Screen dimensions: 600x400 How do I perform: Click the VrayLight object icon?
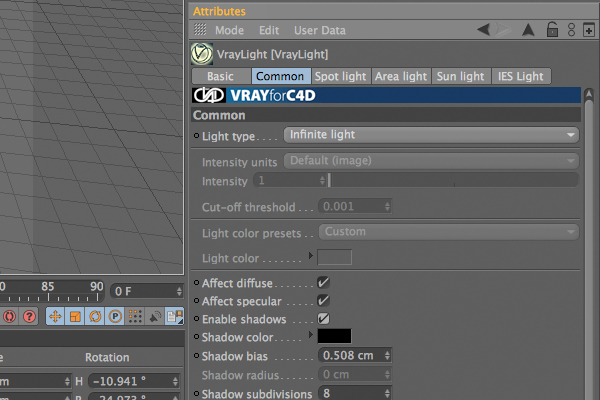click(x=202, y=54)
